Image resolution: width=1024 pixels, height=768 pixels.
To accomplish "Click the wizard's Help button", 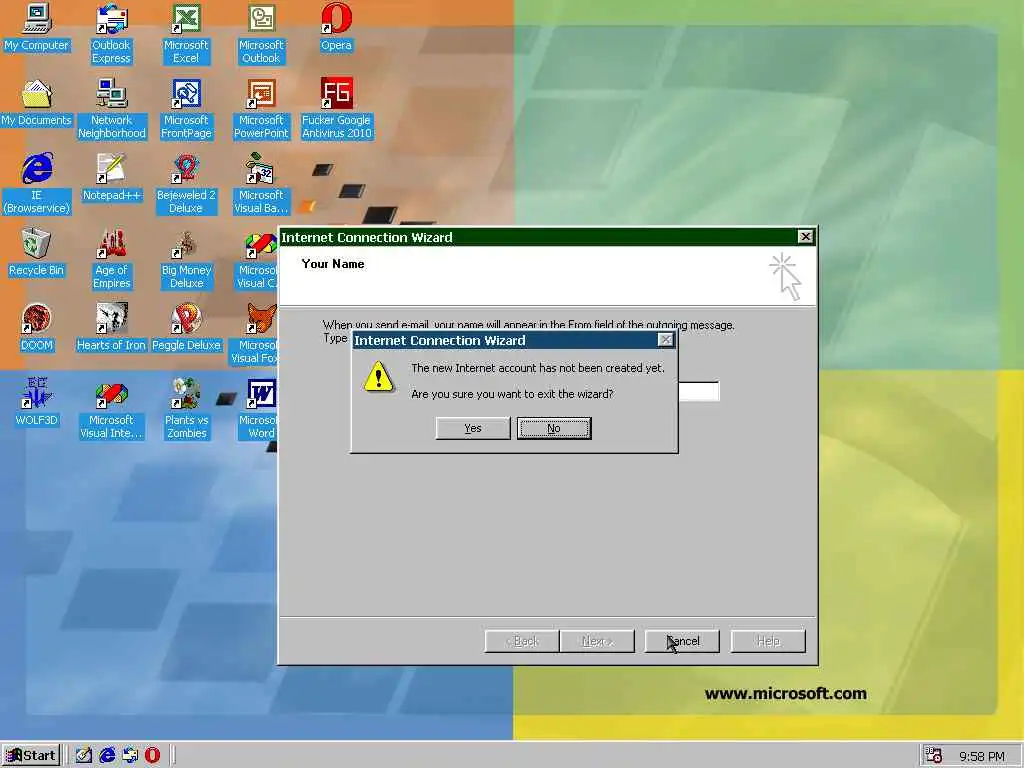I will point(768,641).
